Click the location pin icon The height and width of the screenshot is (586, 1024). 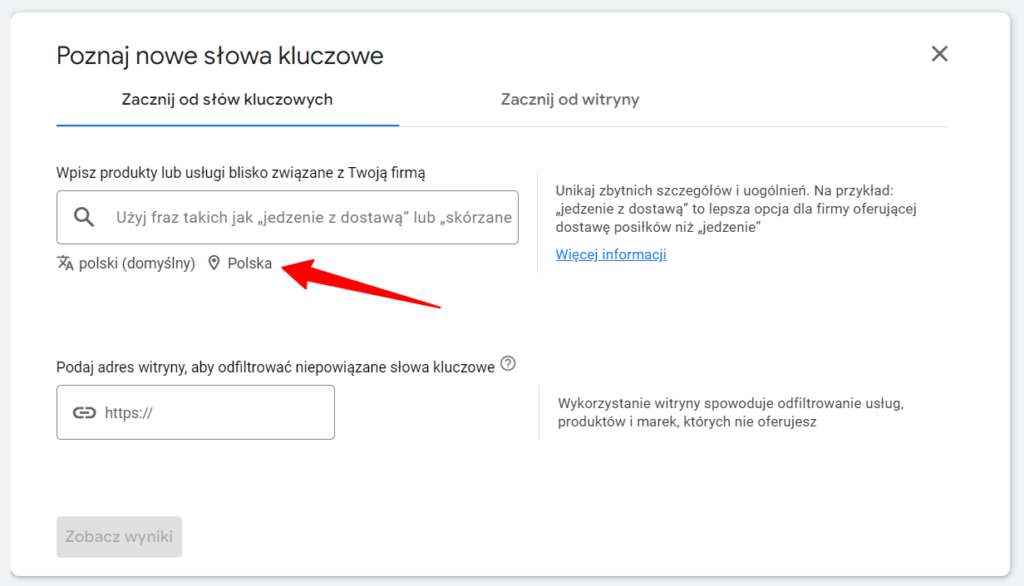pyautogui.click(x=213, y=263)
